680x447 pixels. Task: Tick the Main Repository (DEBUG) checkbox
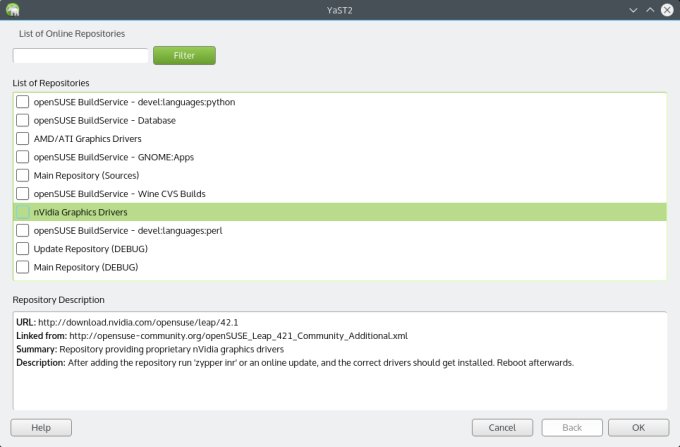pyautogui.click(x=23, y=267)
